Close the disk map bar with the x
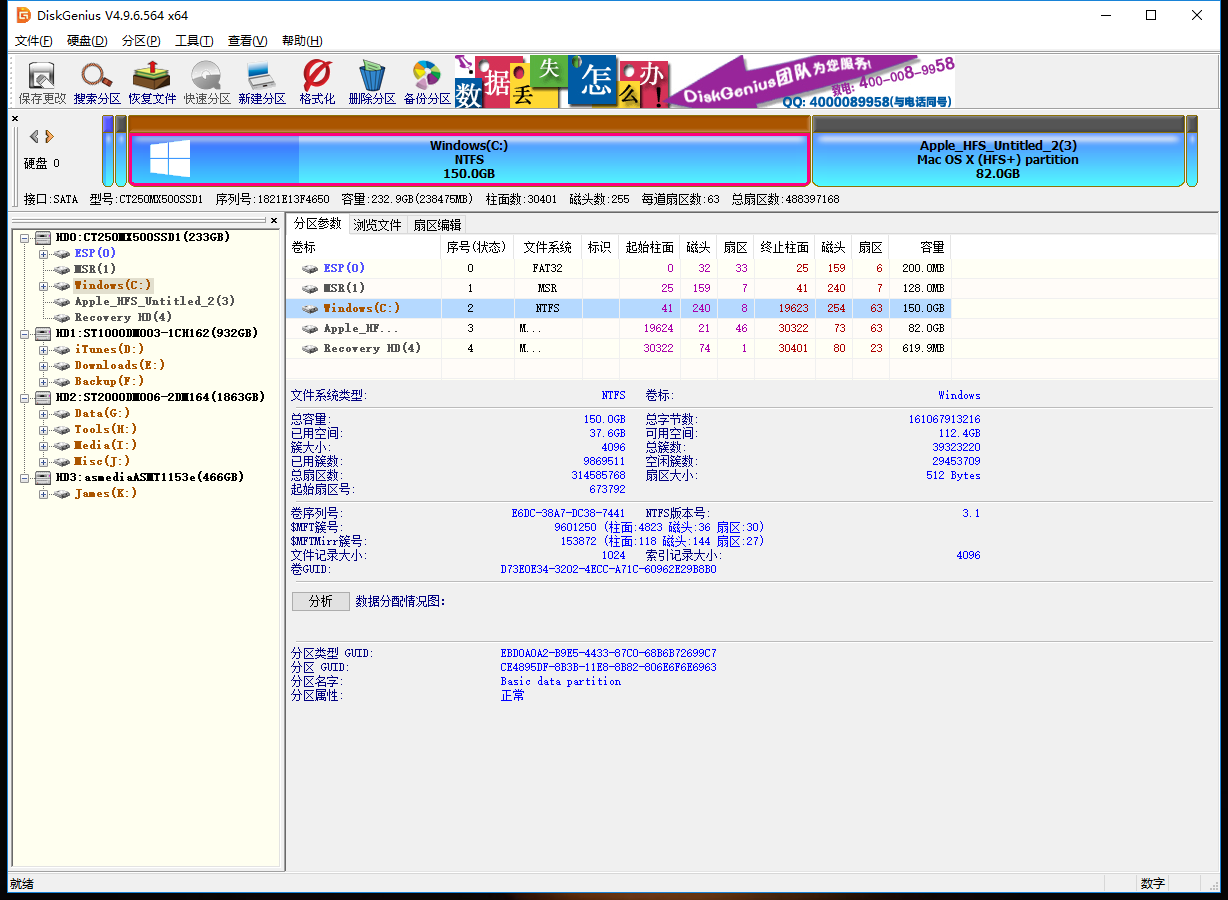 pos(15,119)
